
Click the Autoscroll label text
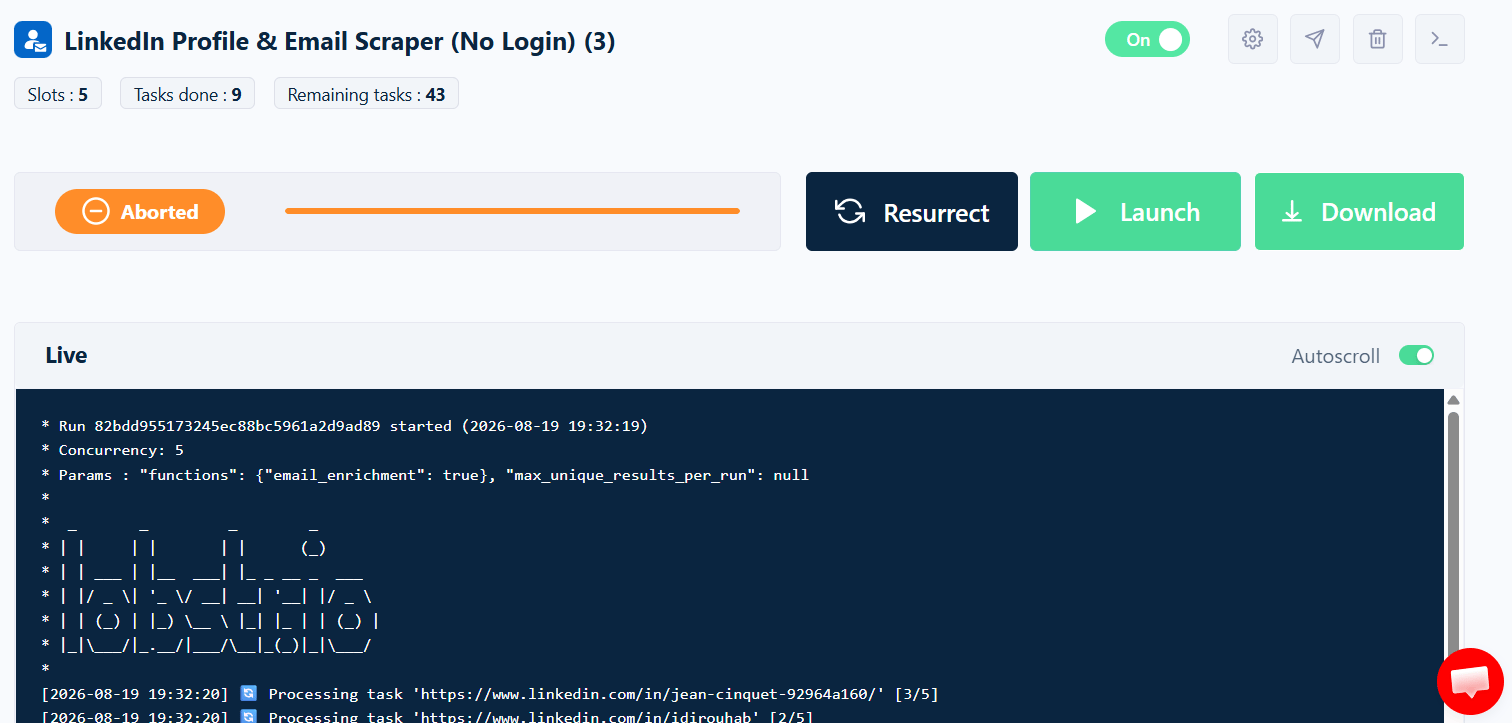[1335, 356]
